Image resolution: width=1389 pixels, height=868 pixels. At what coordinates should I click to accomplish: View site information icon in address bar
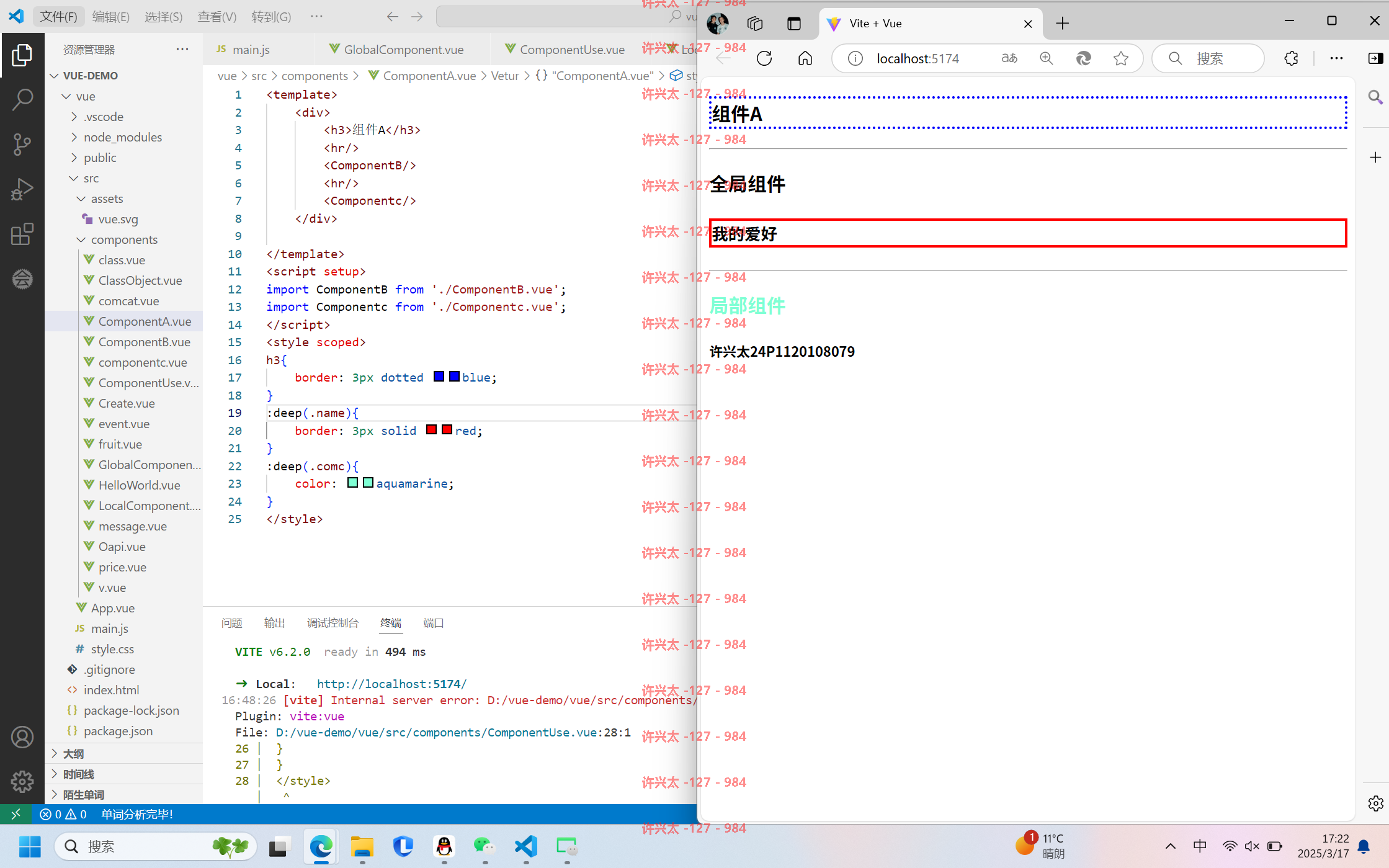click(x=855, y=58)
